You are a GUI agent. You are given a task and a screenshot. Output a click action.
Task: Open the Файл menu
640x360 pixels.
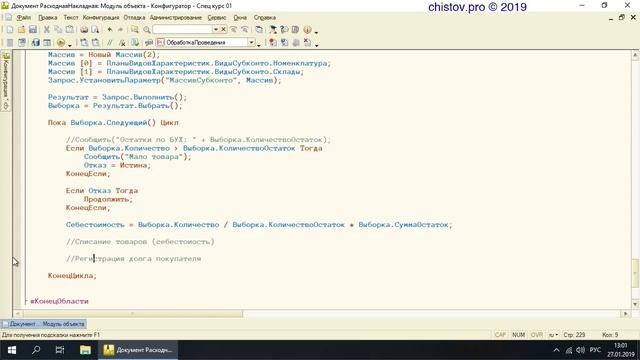(24, 18)
